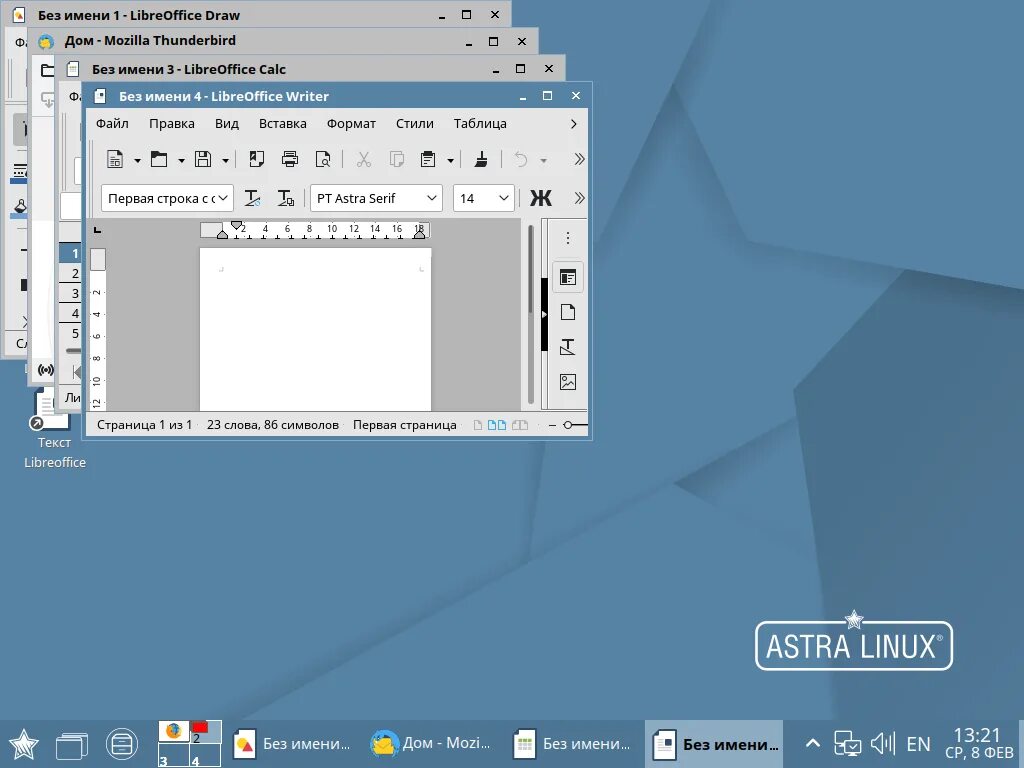Open the Styles sidebar deck icon
The image size is (1024, 768).
pos(568,347)
